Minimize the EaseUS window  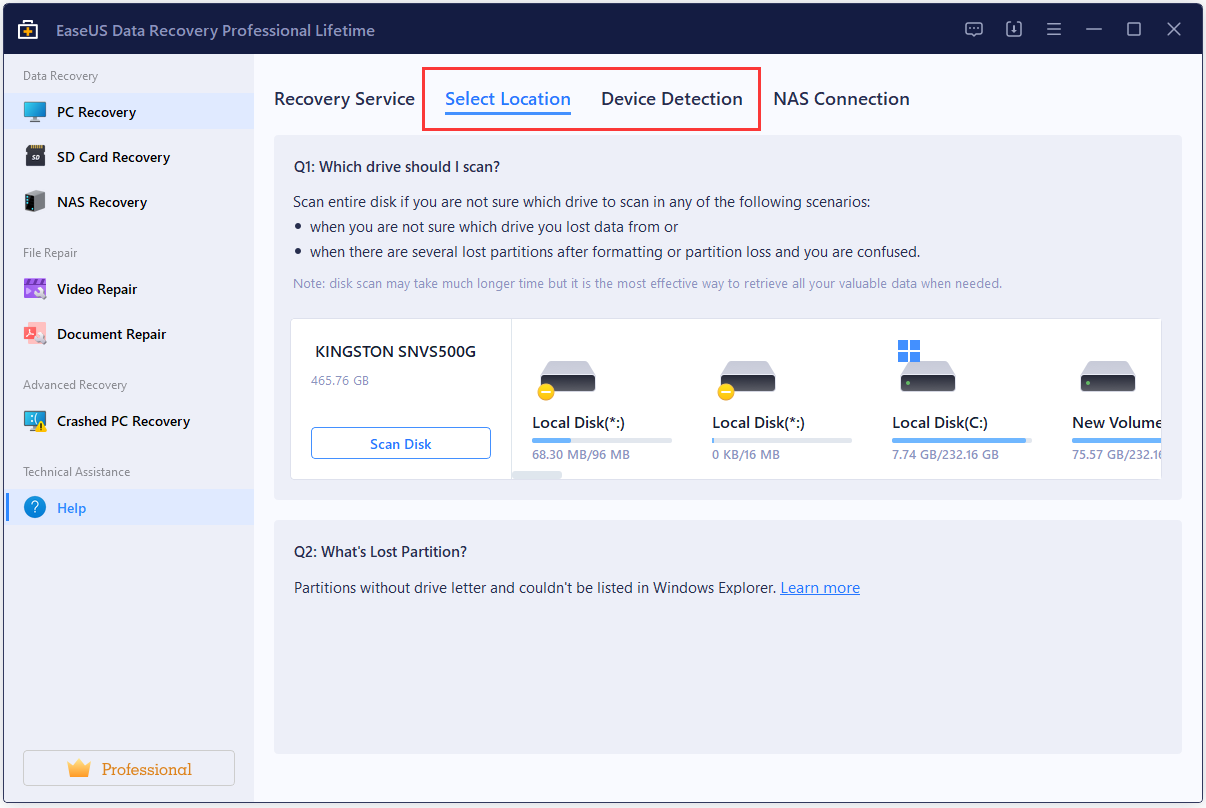pyautogui.click(x=1094, y=30)
